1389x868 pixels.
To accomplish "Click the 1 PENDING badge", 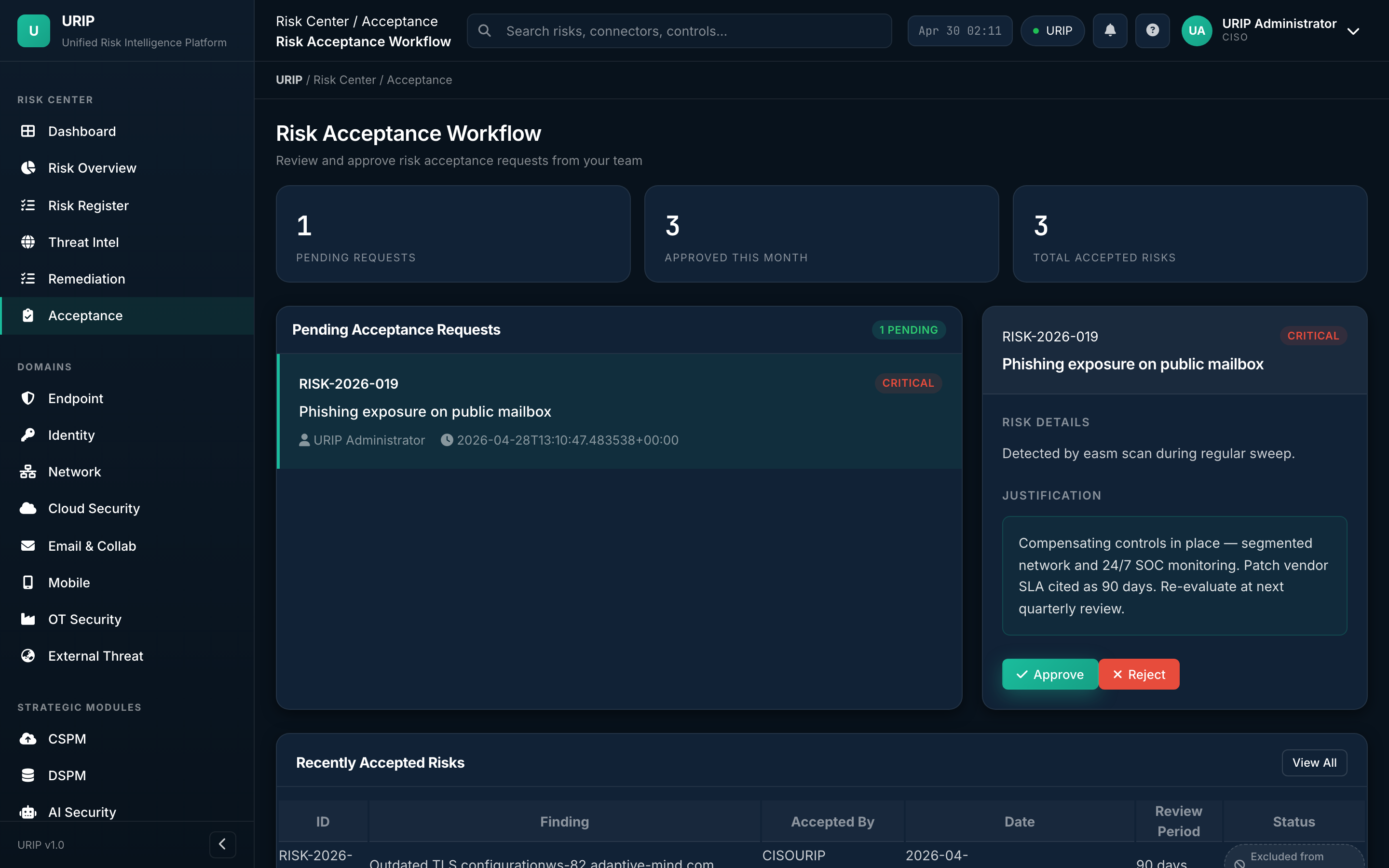I will [909, 329].
